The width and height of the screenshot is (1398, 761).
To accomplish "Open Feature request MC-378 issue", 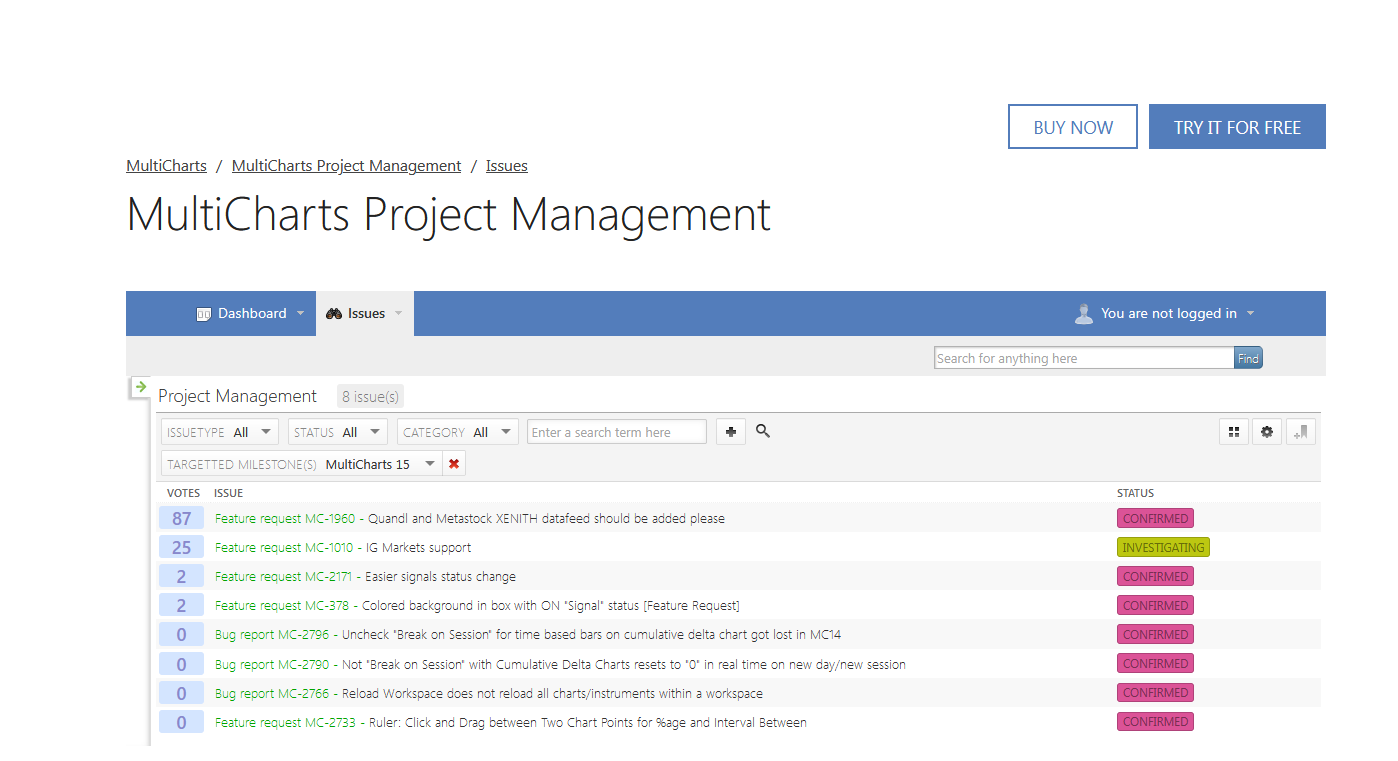I will (x=477, y=606).
